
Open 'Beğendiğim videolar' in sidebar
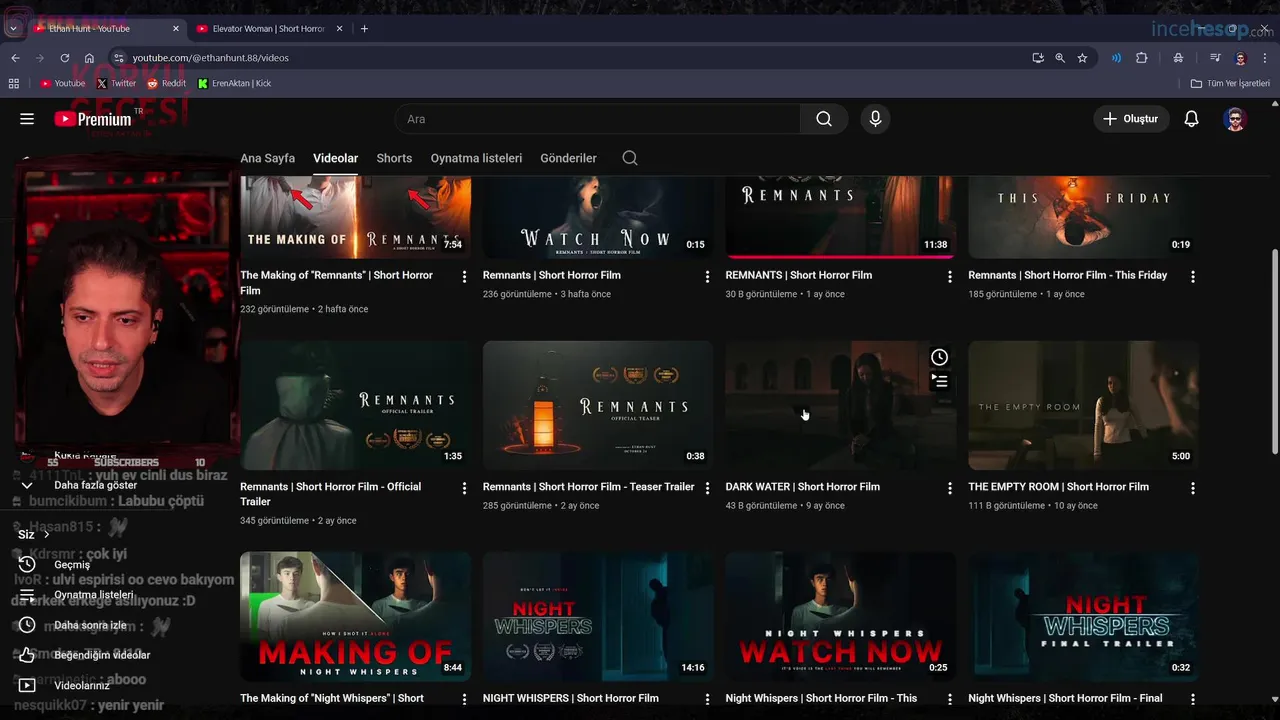[x=102, y=655]
